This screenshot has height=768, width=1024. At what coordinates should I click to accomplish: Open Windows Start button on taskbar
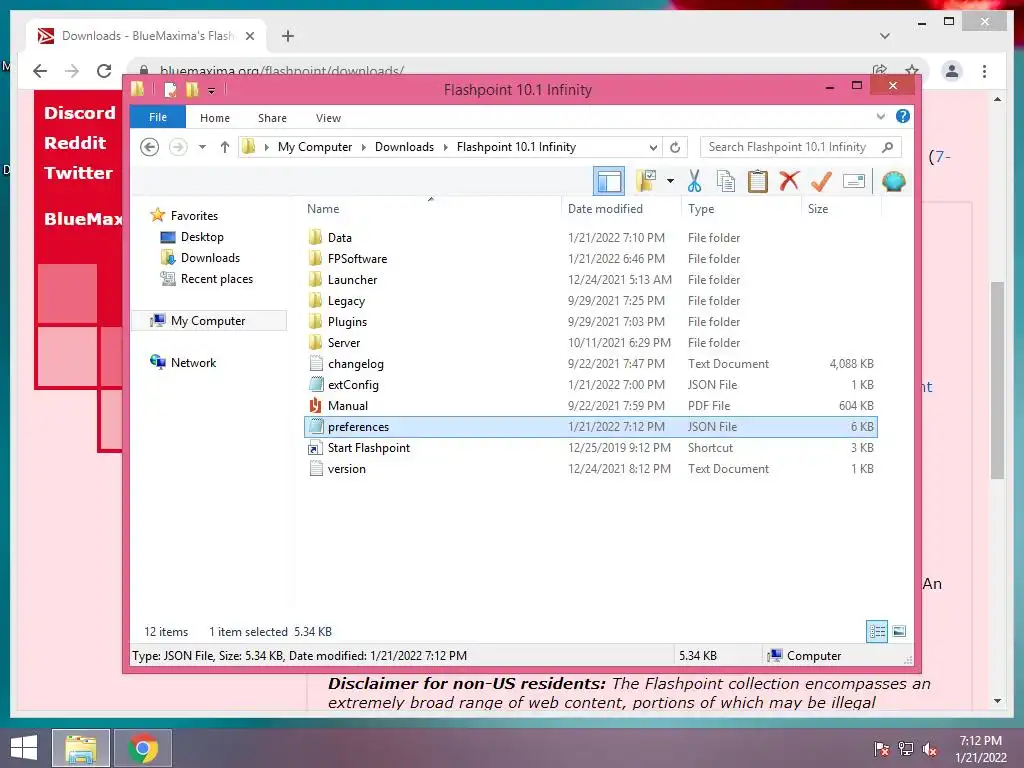point(24,748)
